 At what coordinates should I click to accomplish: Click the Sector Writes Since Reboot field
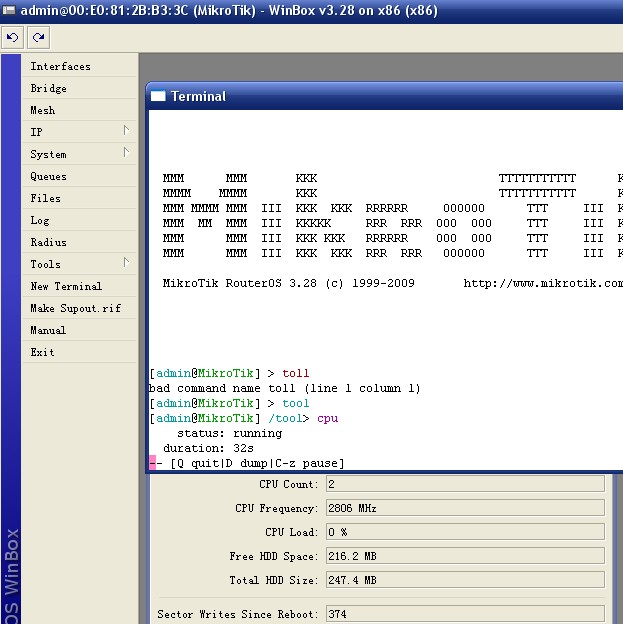coord(465,614)
